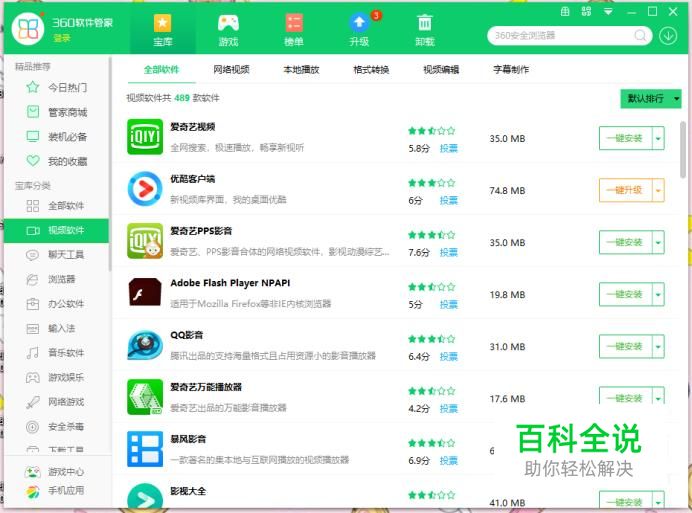This screenshot has width=692, height=513.
Task: Click the 爱奇艺PPS影音 app icon
Action: coord(145,241)
